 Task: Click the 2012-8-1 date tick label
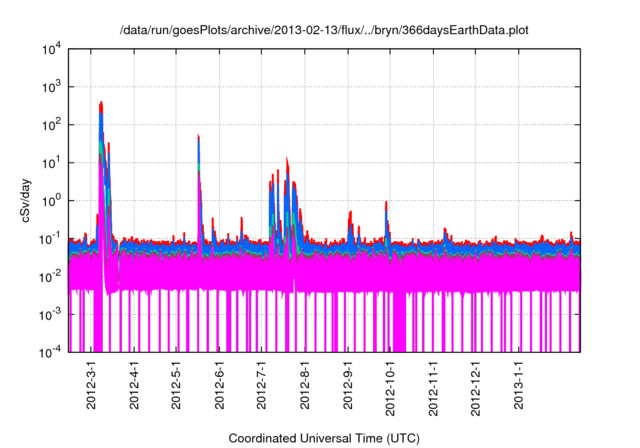pyautogui.click(x=304, y=384)
